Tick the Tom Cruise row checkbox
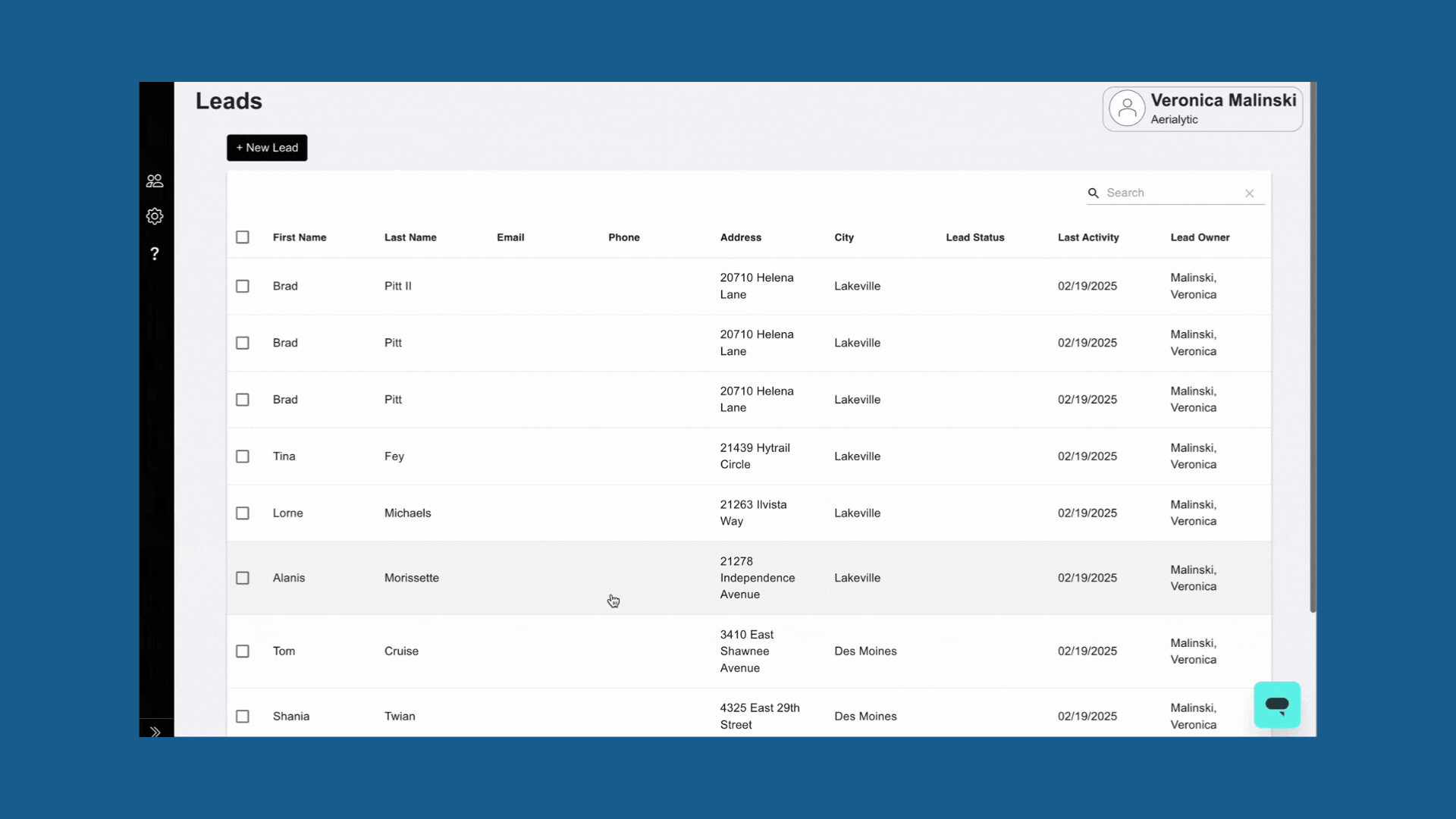1456x819 pixels. pyautogui.click(x=243, y=651)
